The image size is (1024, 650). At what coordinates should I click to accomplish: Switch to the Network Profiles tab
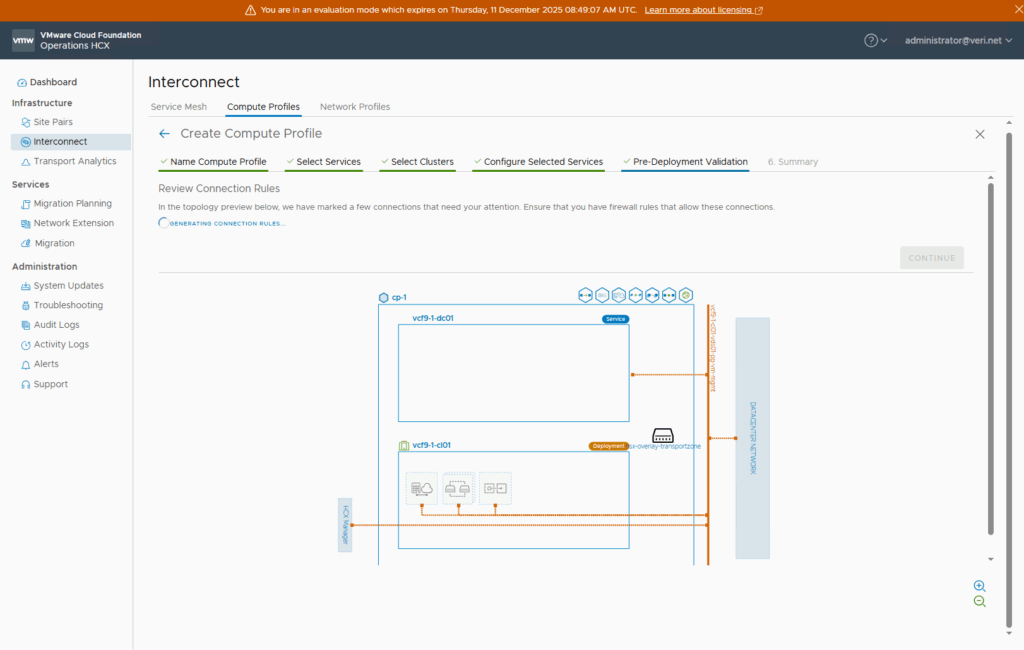[355, 107]
